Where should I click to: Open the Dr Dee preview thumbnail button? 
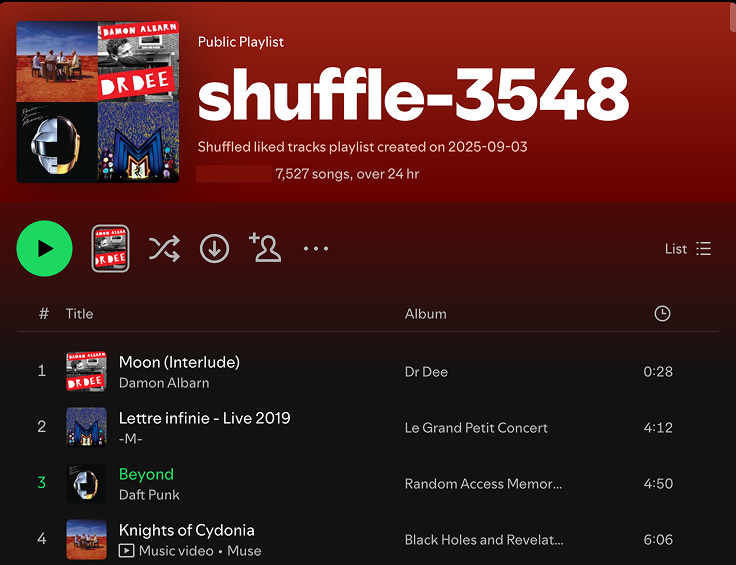pos(110,248)
